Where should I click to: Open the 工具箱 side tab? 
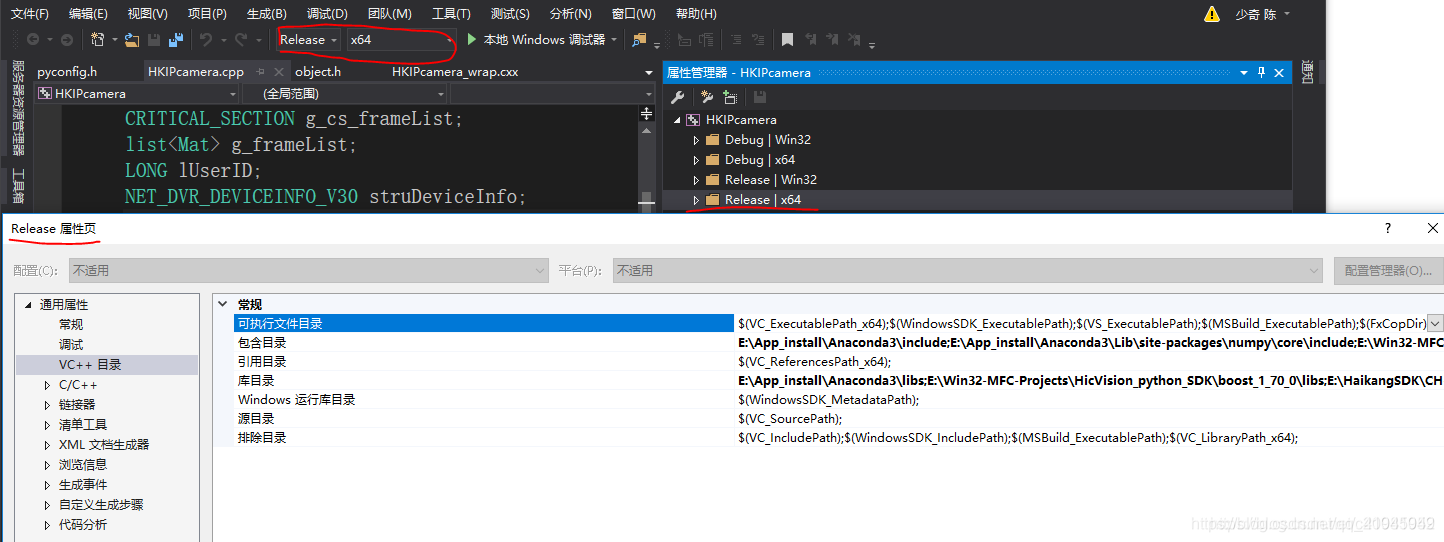coord(18,187)
